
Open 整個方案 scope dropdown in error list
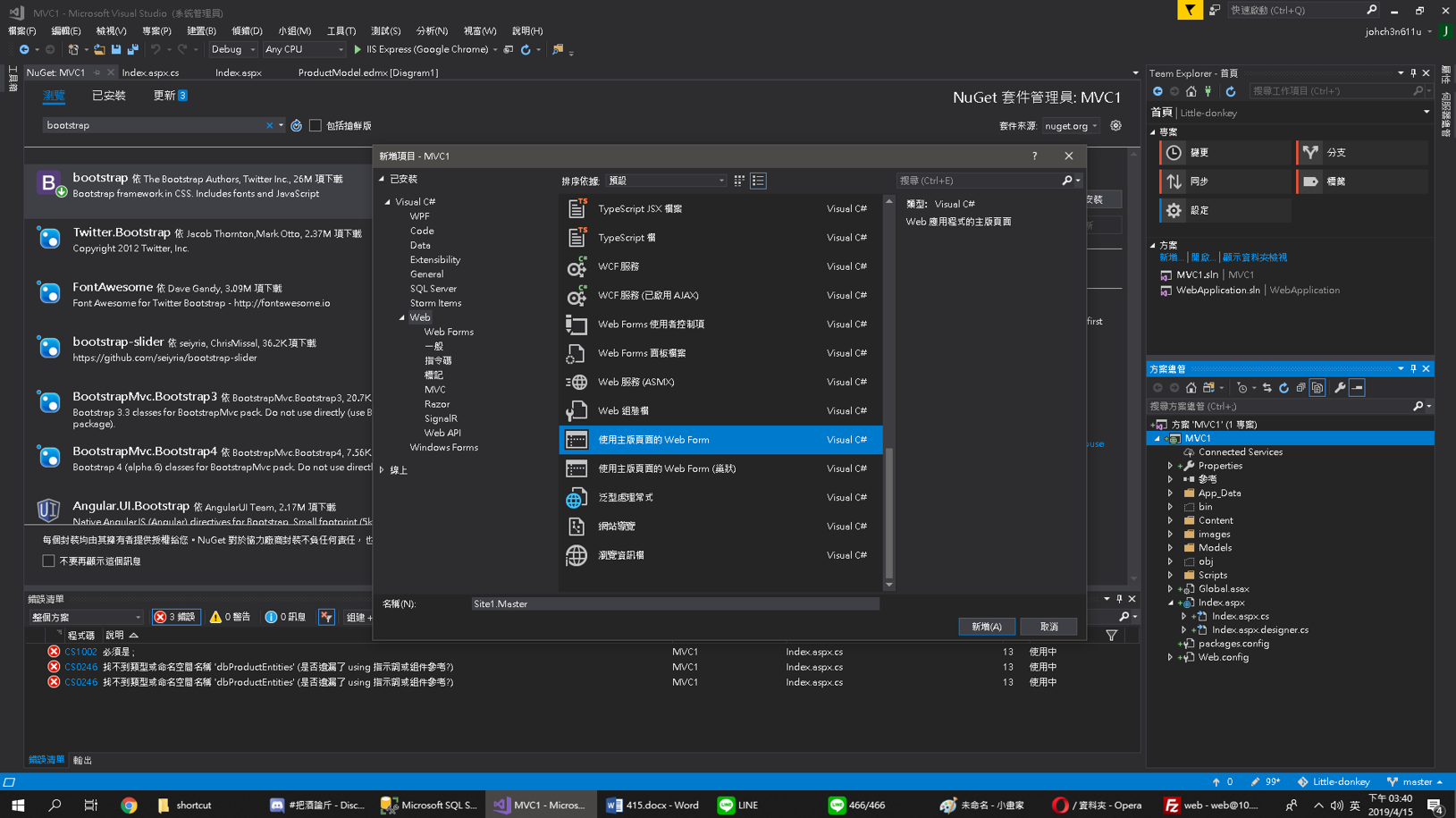86,617
